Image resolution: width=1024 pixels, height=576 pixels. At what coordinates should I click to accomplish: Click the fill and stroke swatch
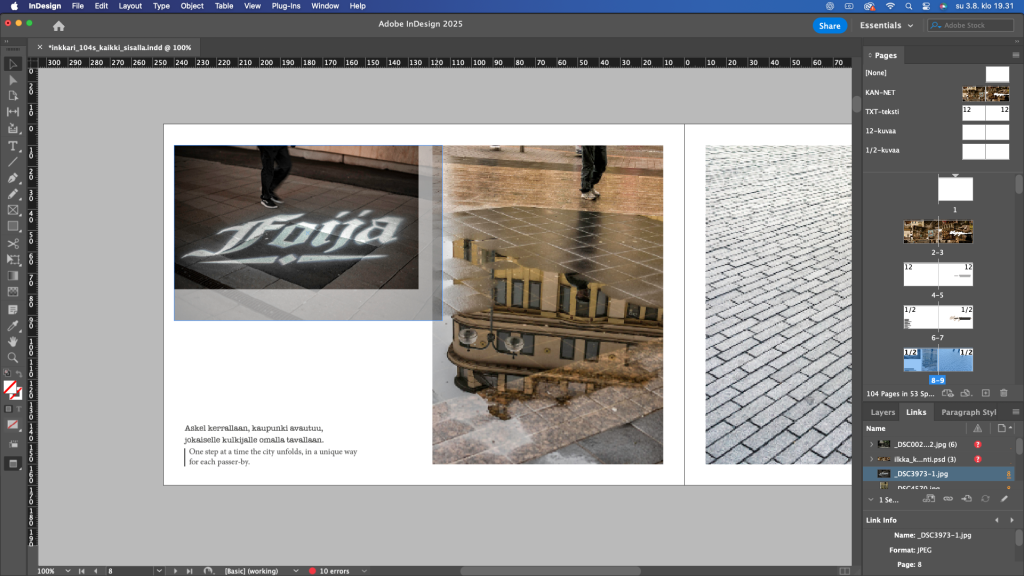pyautogui.click(x=12, y=389)
